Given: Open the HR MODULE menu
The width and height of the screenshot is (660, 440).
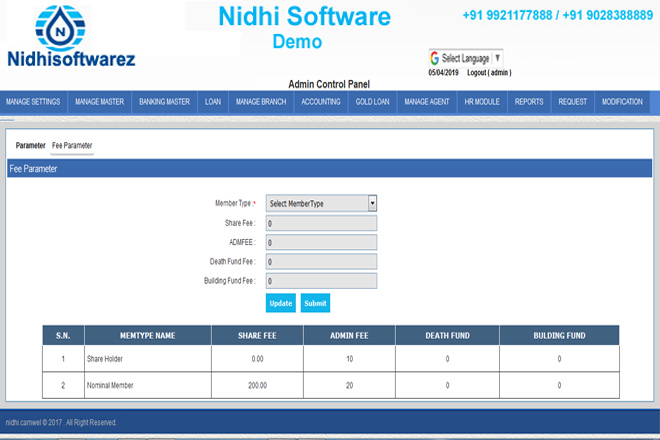Looking at the screenshot, I should pyautogui.click(x=482, y=102).
